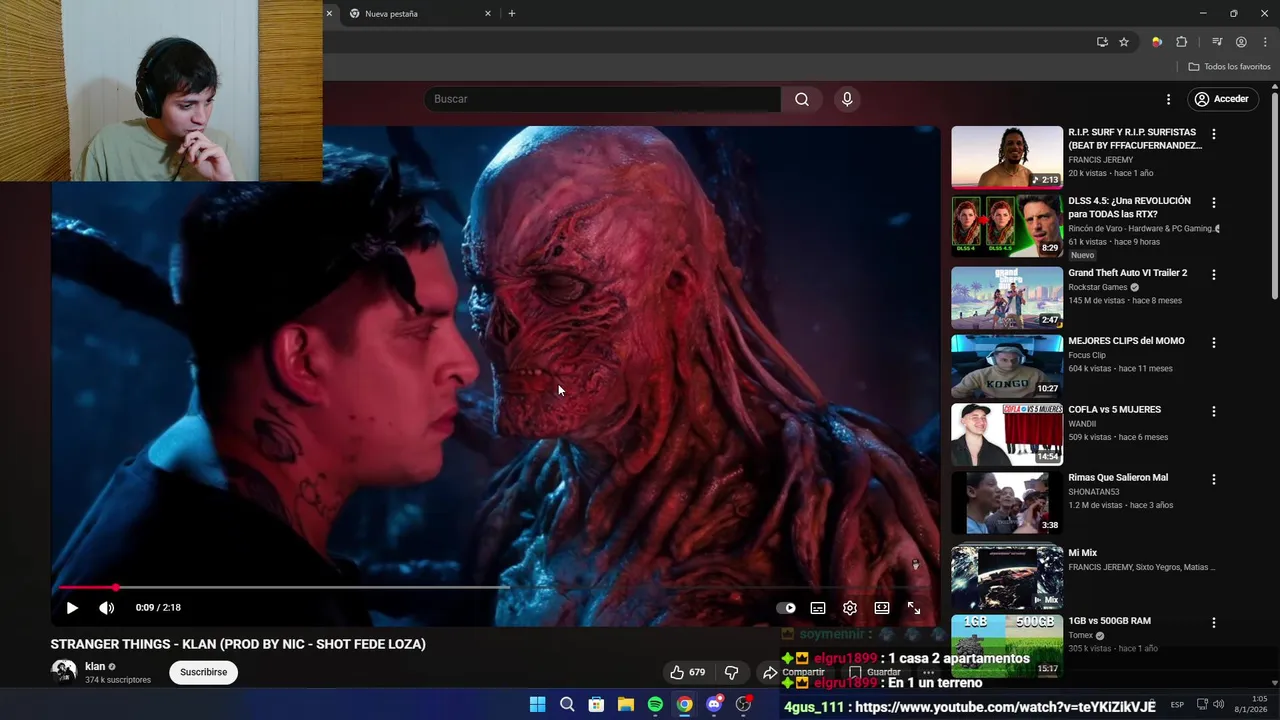Open the 1GB vs 500GB RAM video title
Image resolution: width=1280 pixels, height=720 pixels.
pyautogui.click(x=1109, y=621)
